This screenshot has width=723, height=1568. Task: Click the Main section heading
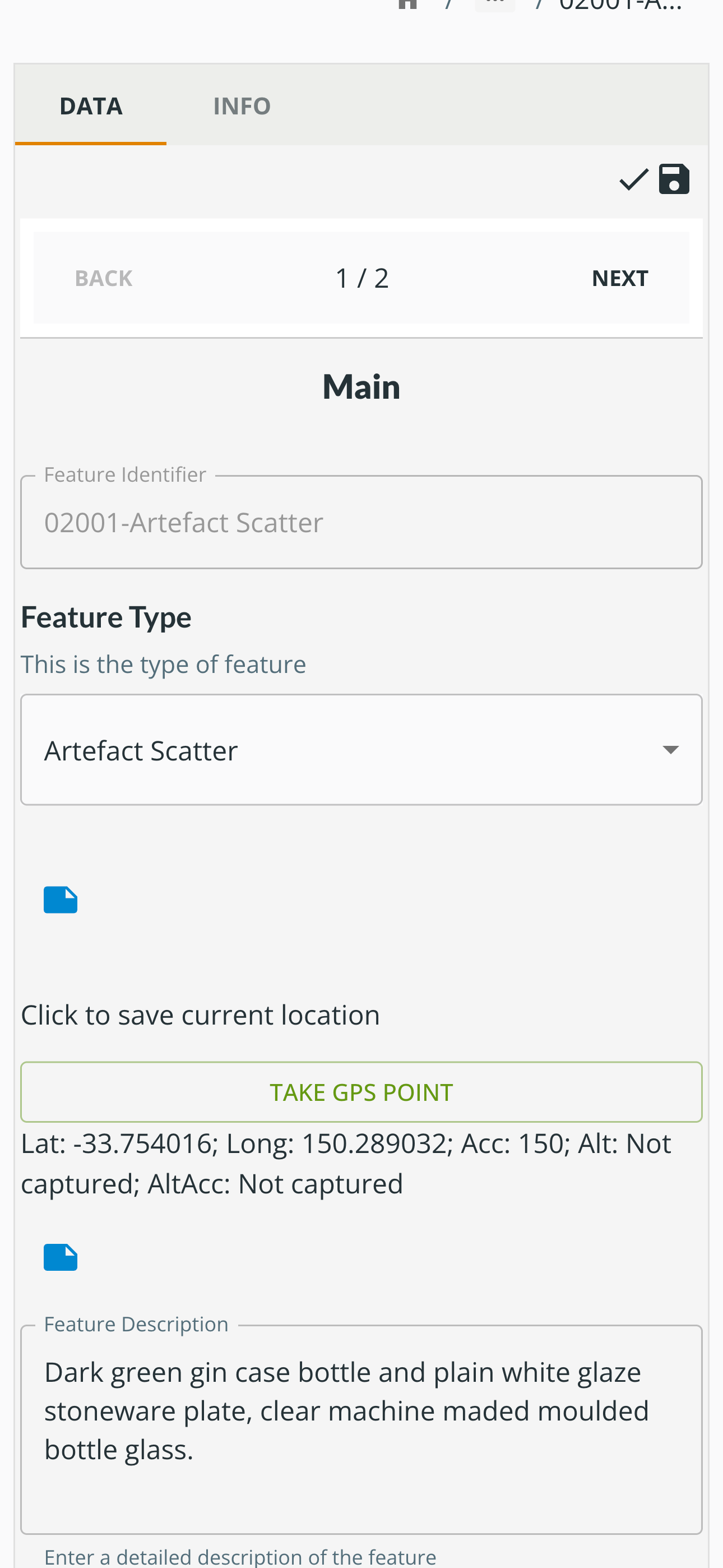point(361,386)
